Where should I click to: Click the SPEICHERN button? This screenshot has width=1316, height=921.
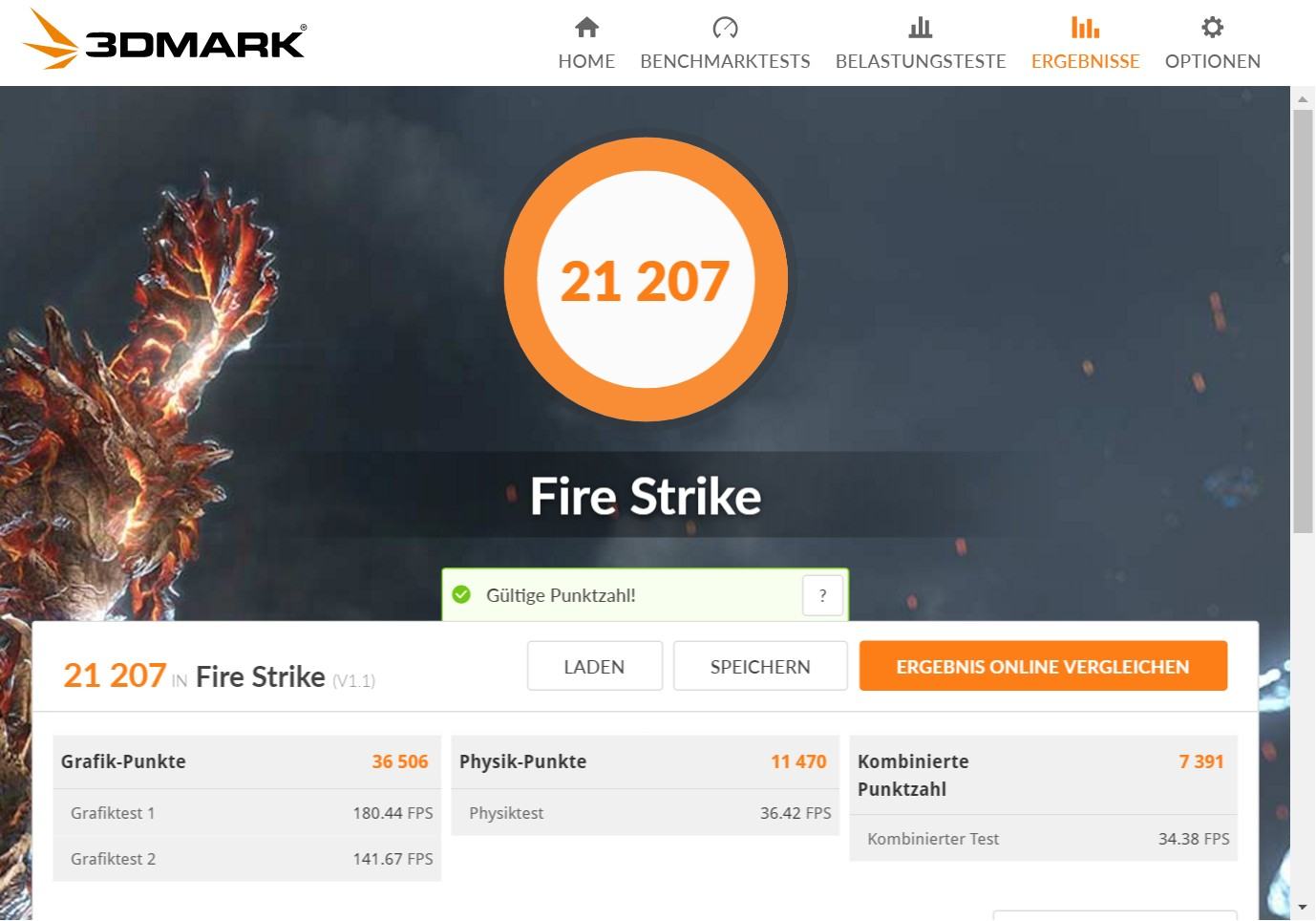[760, 666]
